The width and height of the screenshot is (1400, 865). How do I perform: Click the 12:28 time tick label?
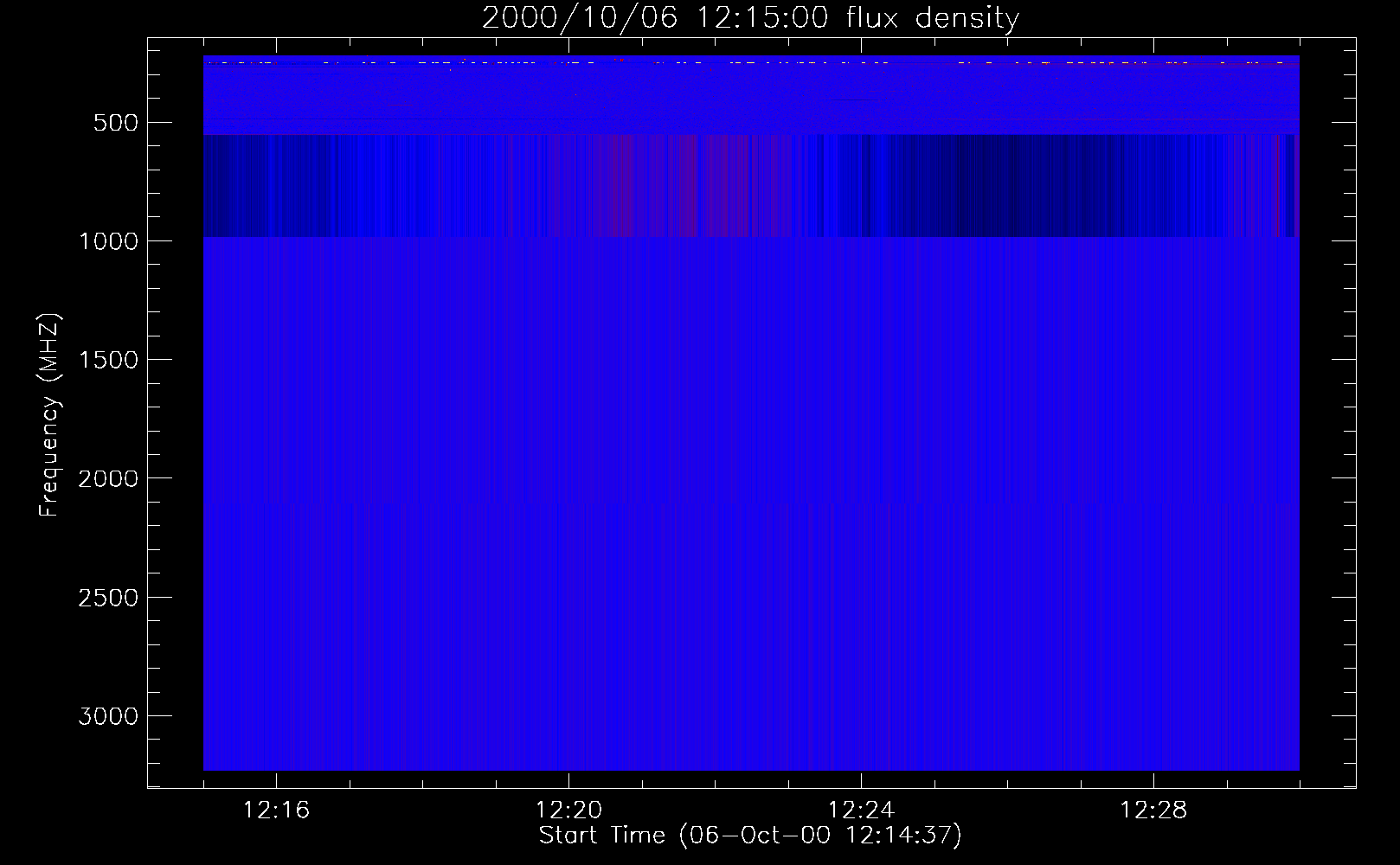[1153, 811]
